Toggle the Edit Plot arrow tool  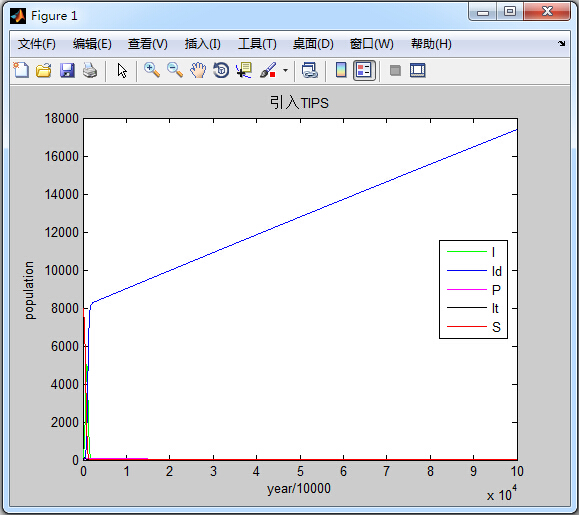[x=122, y=70]
